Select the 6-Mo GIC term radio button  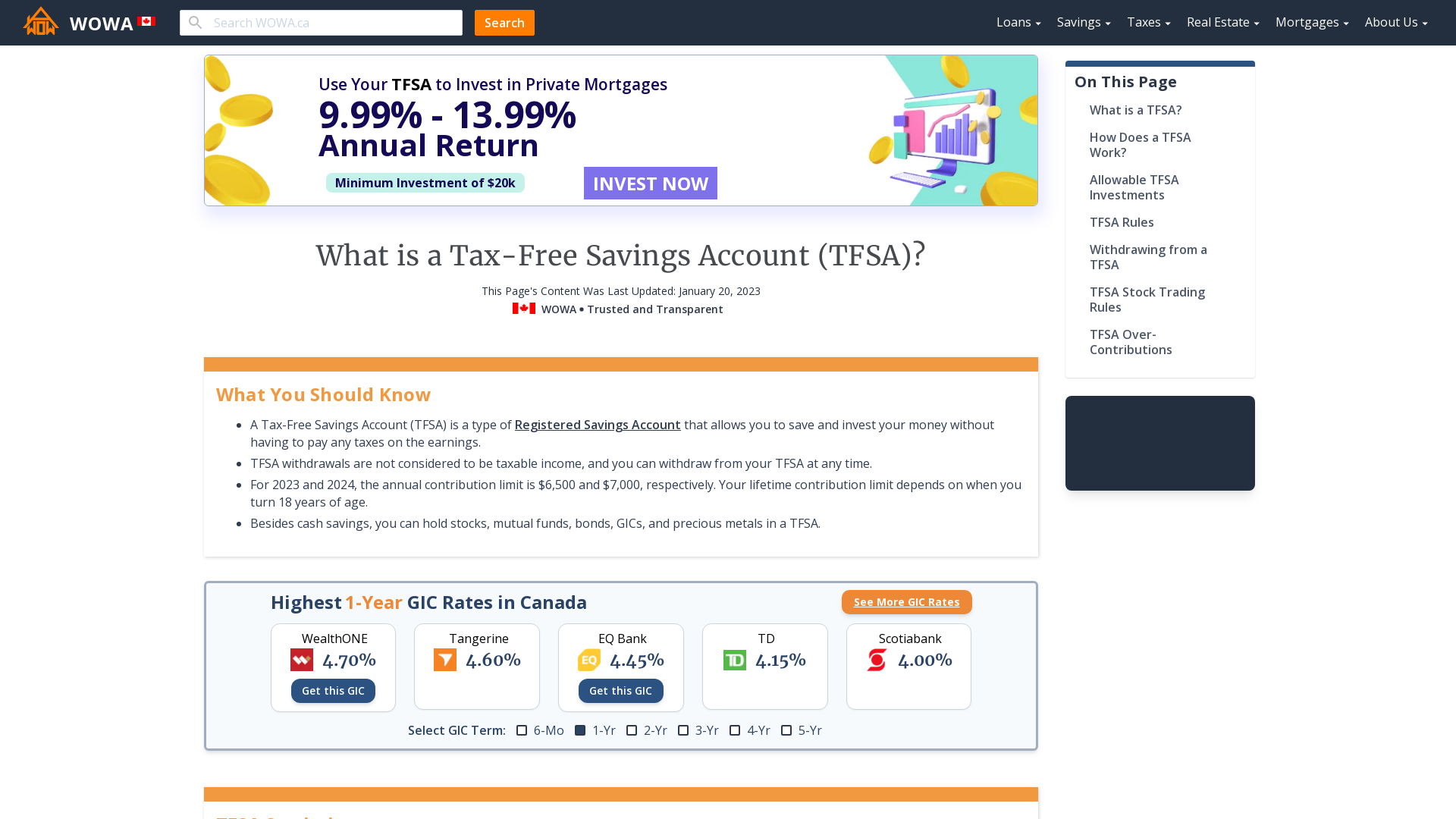pos(522,730)
